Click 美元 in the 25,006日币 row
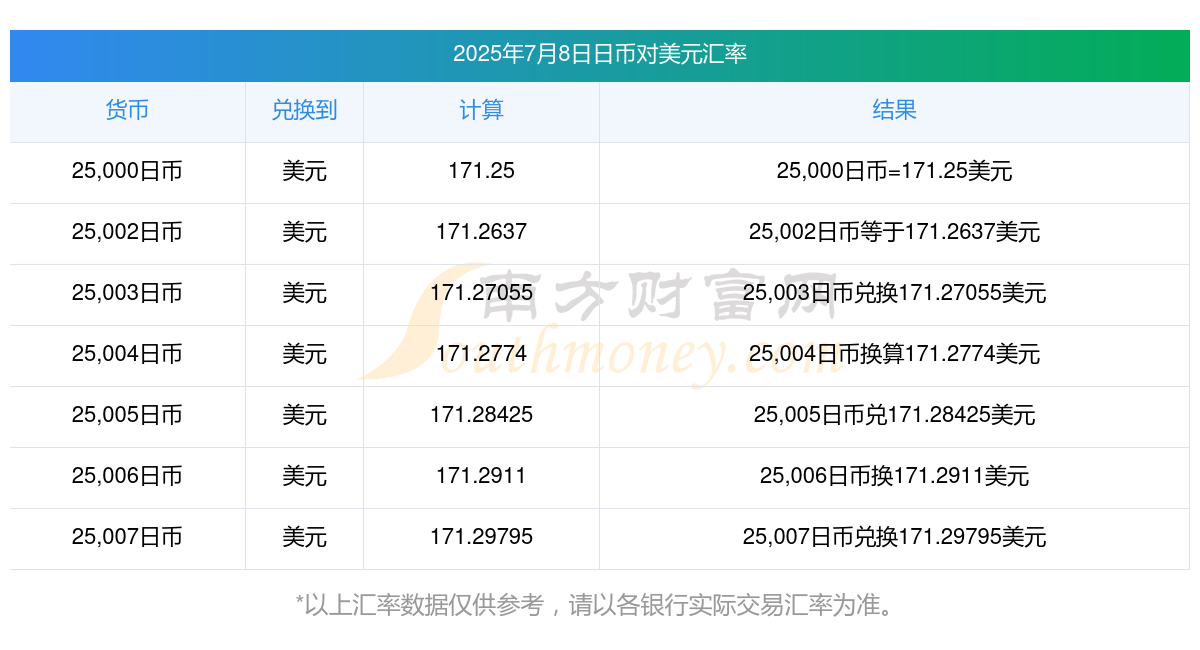This screenshot has width=1200, height=650. click(304, 476)
